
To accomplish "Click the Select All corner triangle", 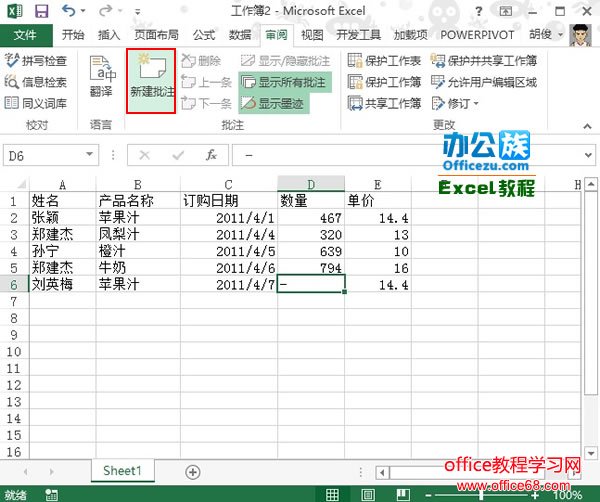I will (x=21, y=185).
